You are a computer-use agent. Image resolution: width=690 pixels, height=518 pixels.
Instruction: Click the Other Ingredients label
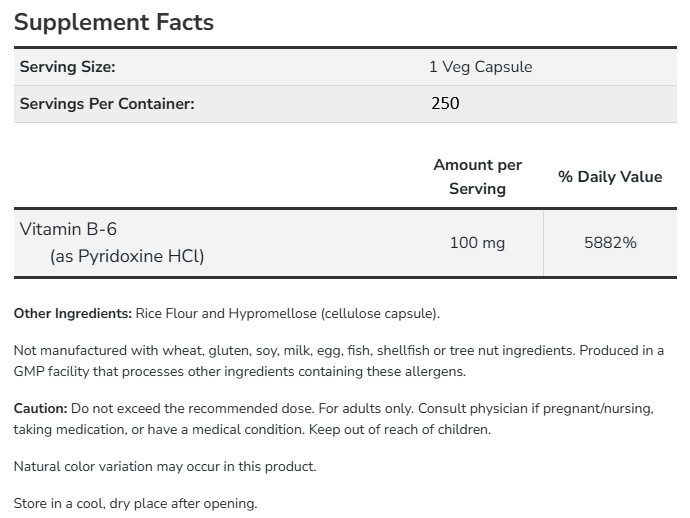(73, 314)
